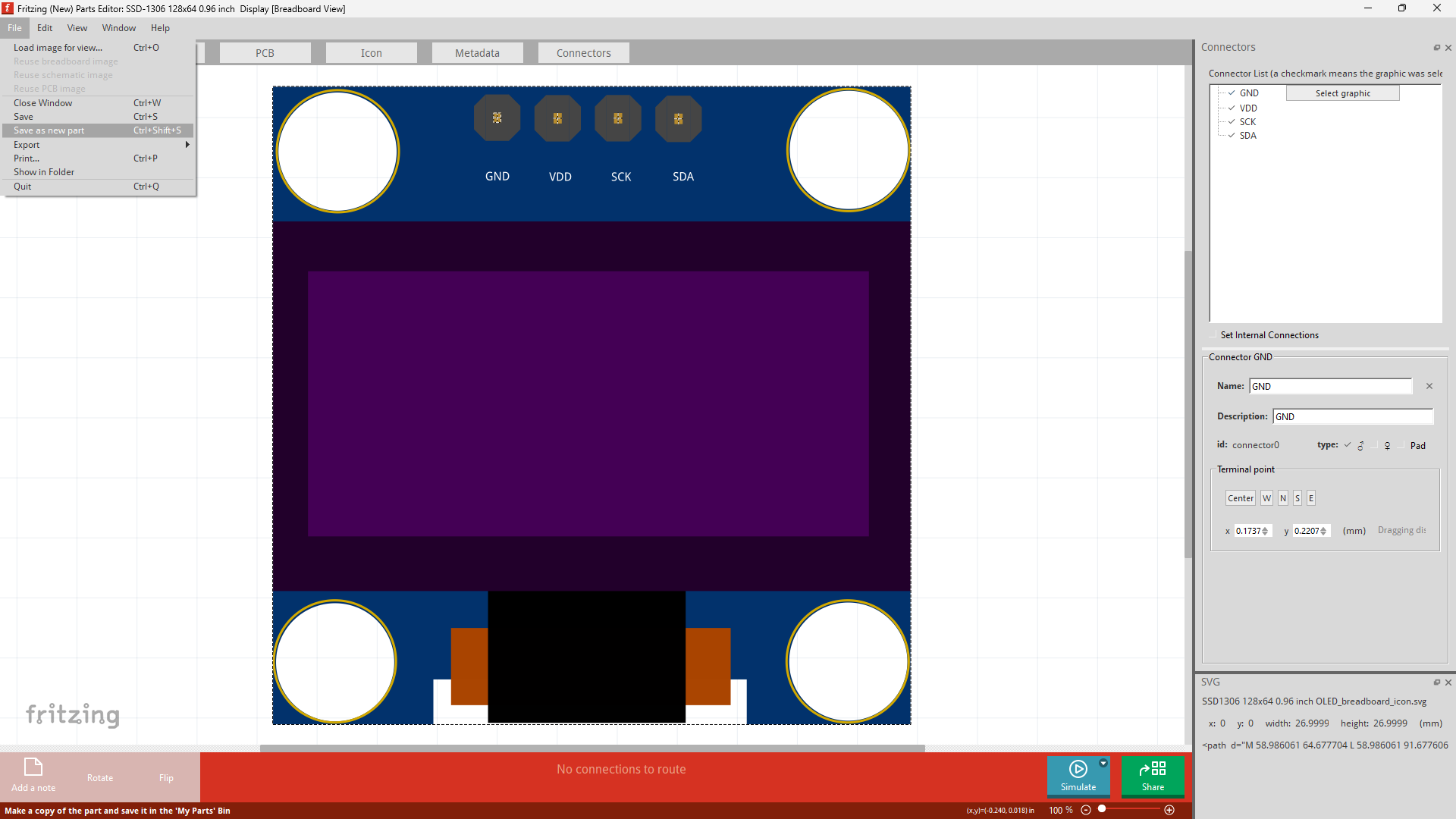Switch to the PCB tab

265,53
